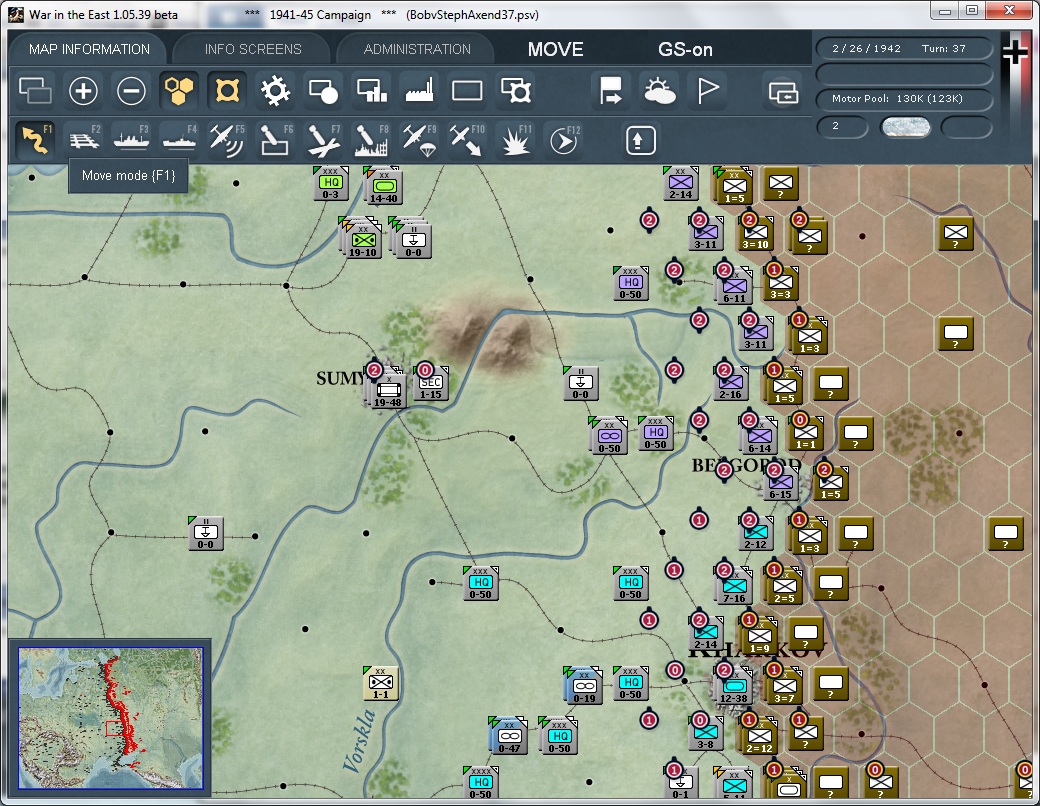Toggle the stacked unit counters display icon
The width and height of the screenshot is (1040, 806).
pos(35,91)
